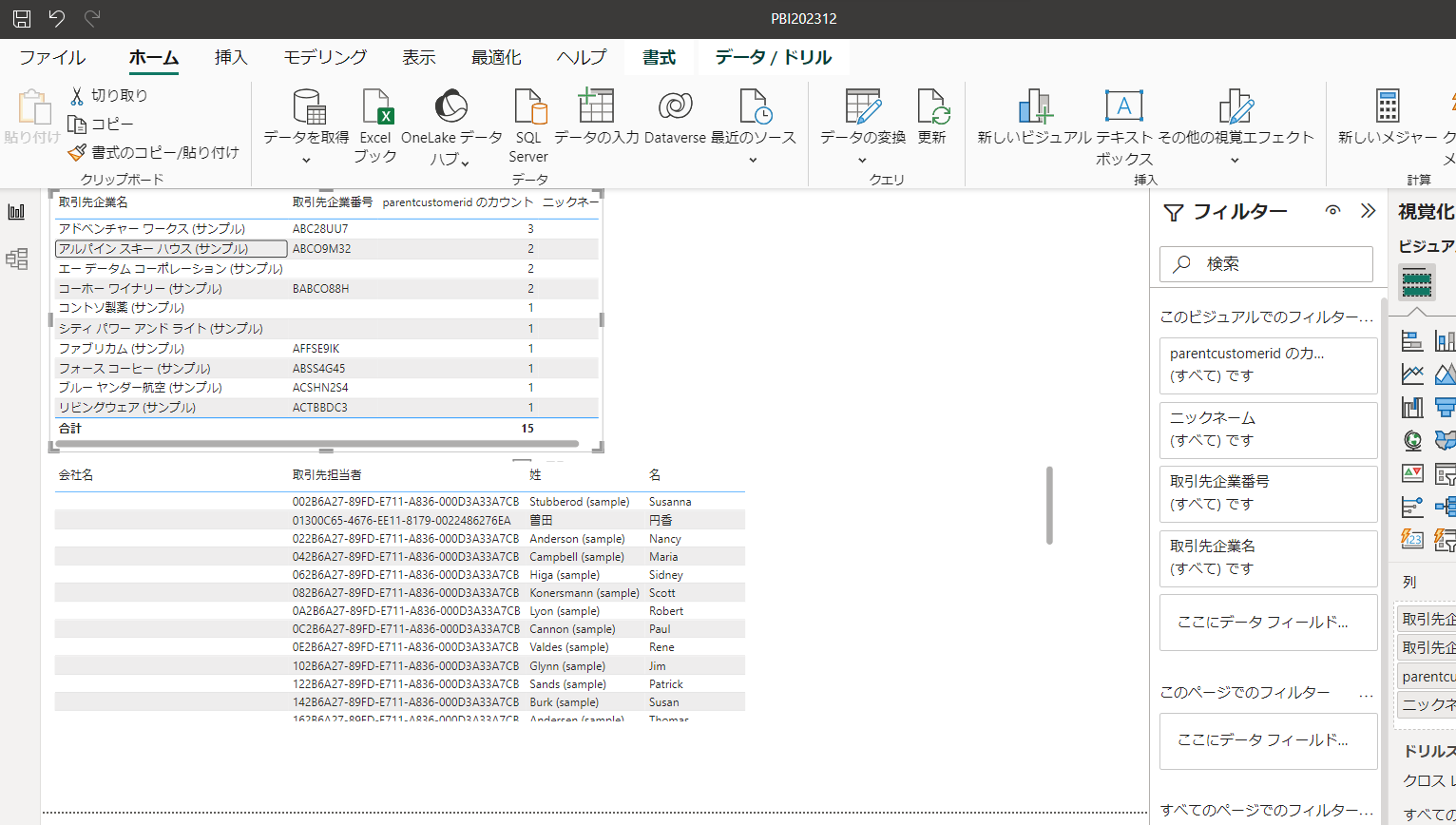1456x825 pixels.
Task: Switch to the 挿入 tab
Action: tap(231, 57)
